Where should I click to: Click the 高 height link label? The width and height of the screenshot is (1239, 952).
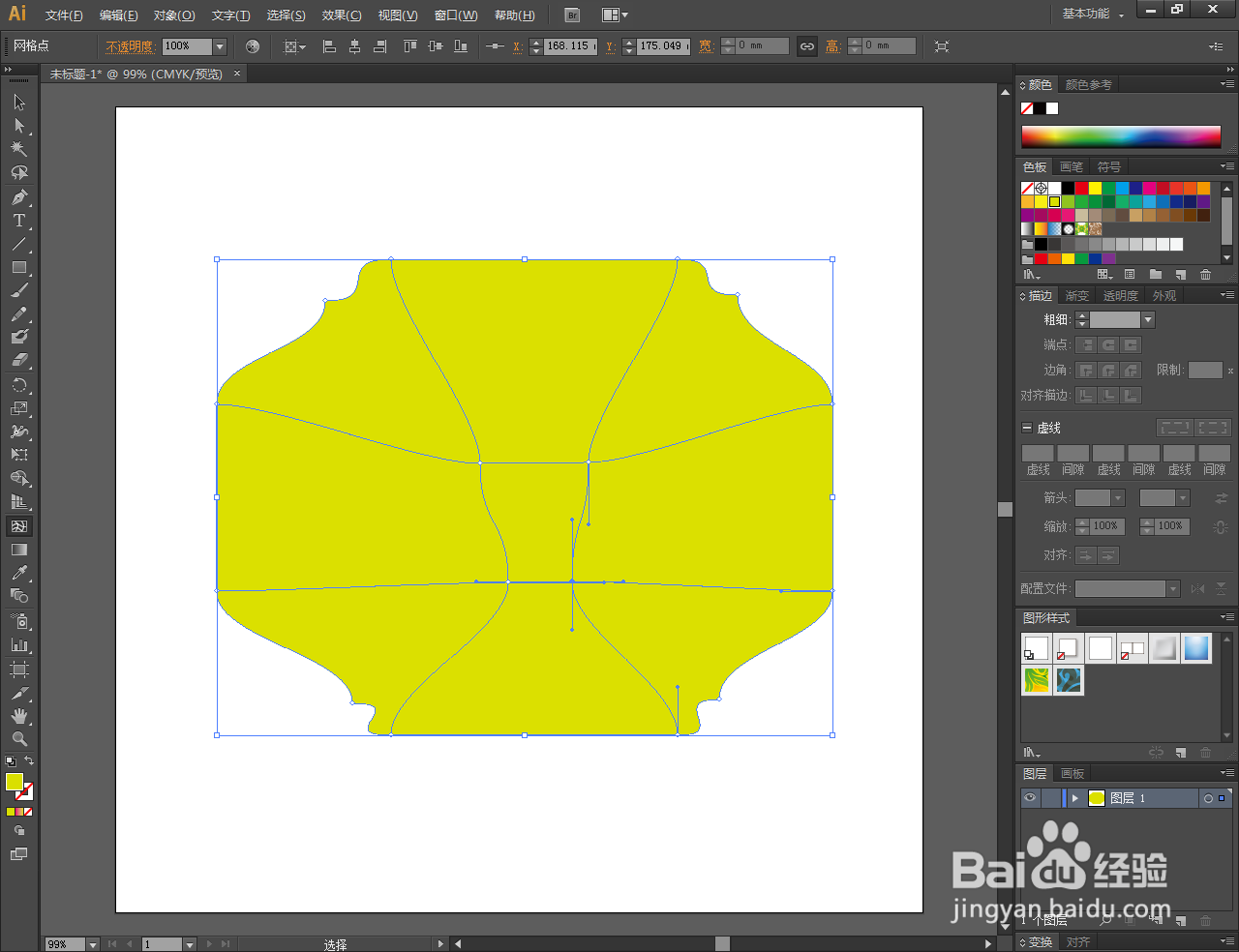pyautogui.click(x=832, y=45)
